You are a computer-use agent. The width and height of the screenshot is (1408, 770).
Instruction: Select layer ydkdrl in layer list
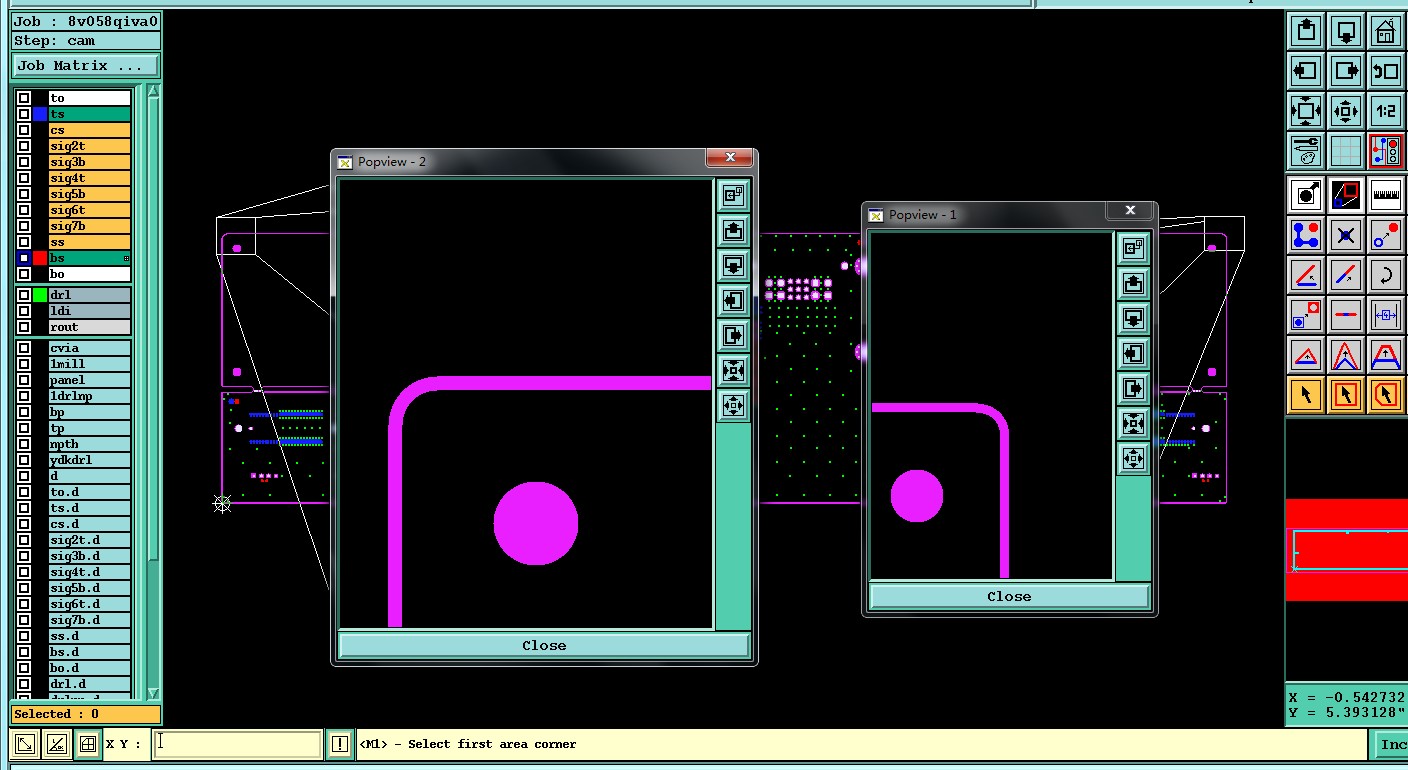90,460
